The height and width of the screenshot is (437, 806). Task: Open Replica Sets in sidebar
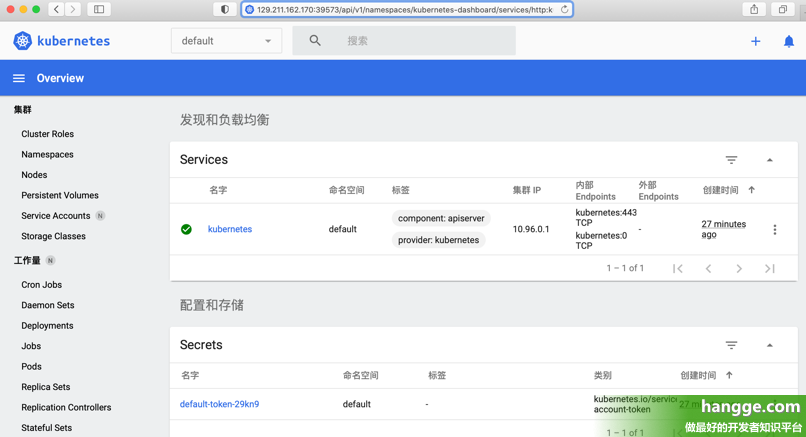46,387
